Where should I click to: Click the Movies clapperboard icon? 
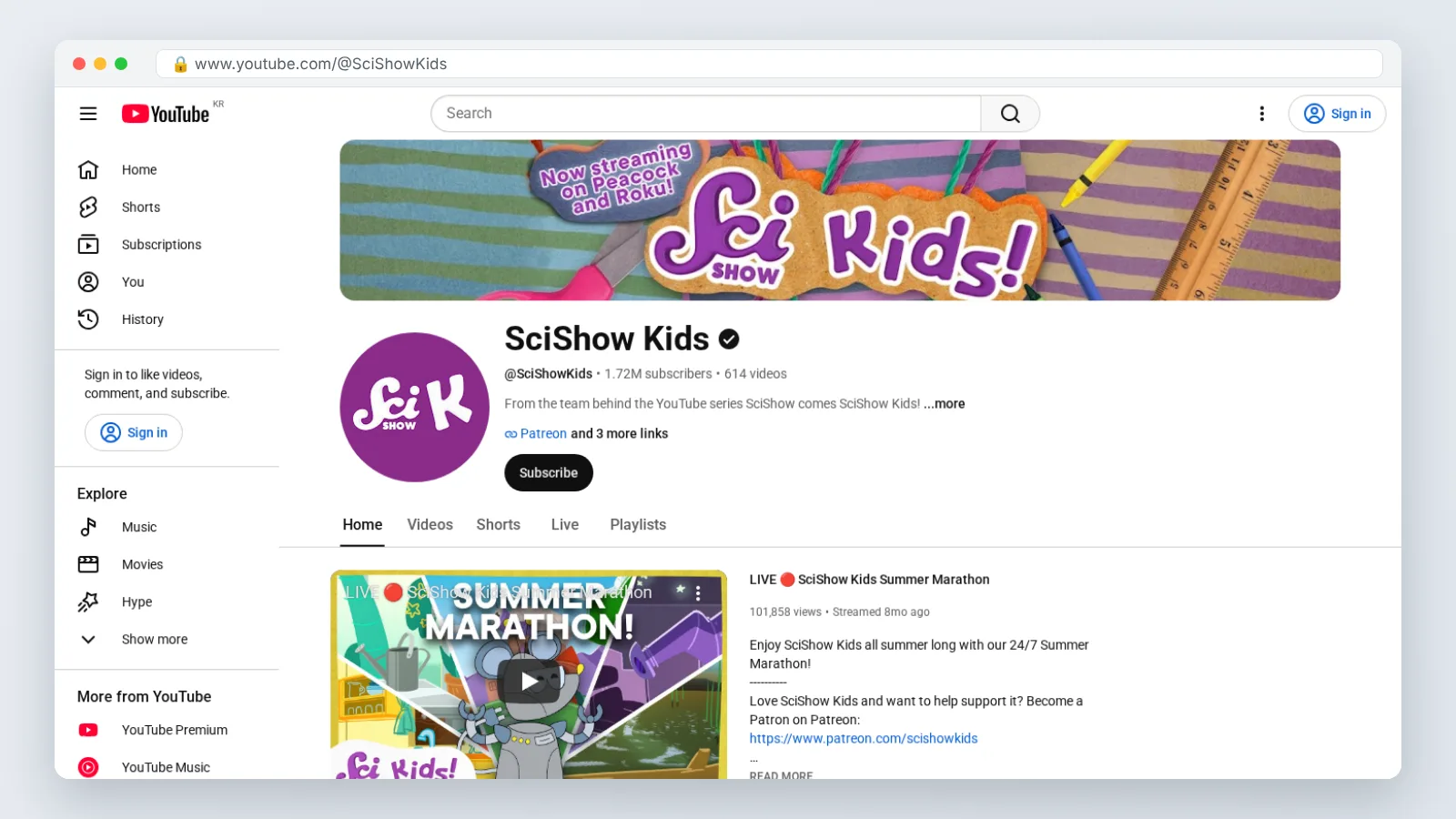pos(88,564)
